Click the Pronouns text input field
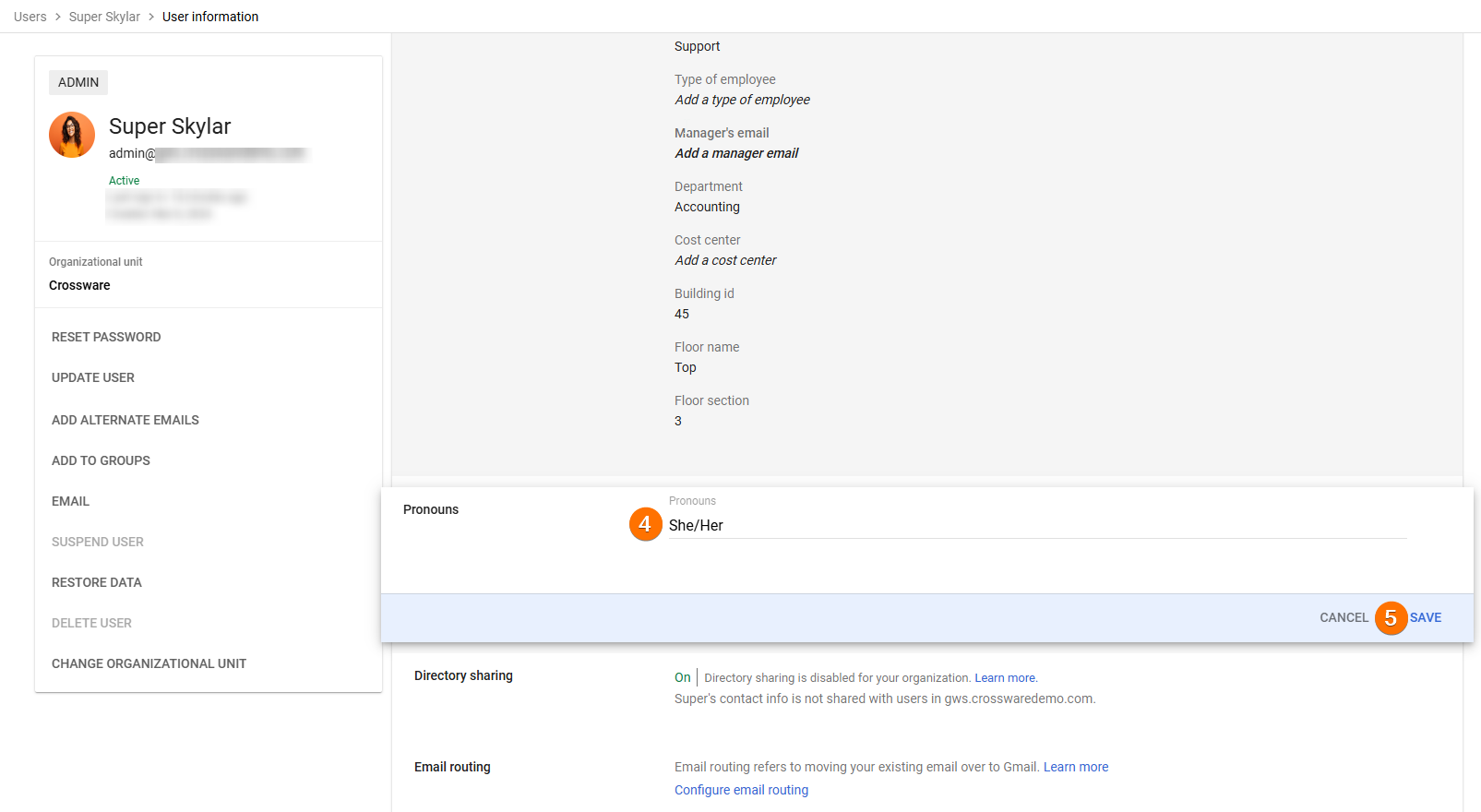Viewport: 1481px width, 812px height. 1033,525
